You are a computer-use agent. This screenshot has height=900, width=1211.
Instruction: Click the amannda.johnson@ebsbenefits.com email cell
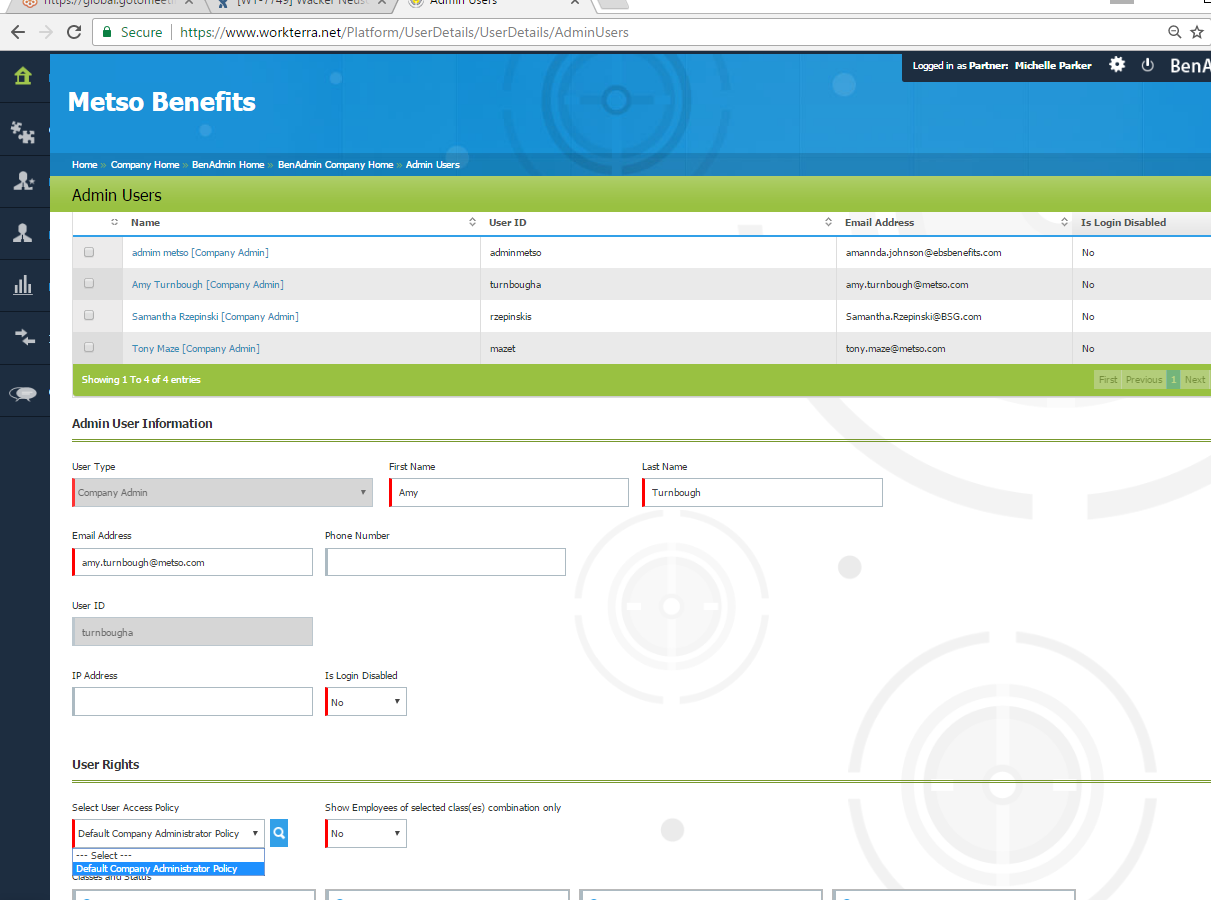(923, 253)
